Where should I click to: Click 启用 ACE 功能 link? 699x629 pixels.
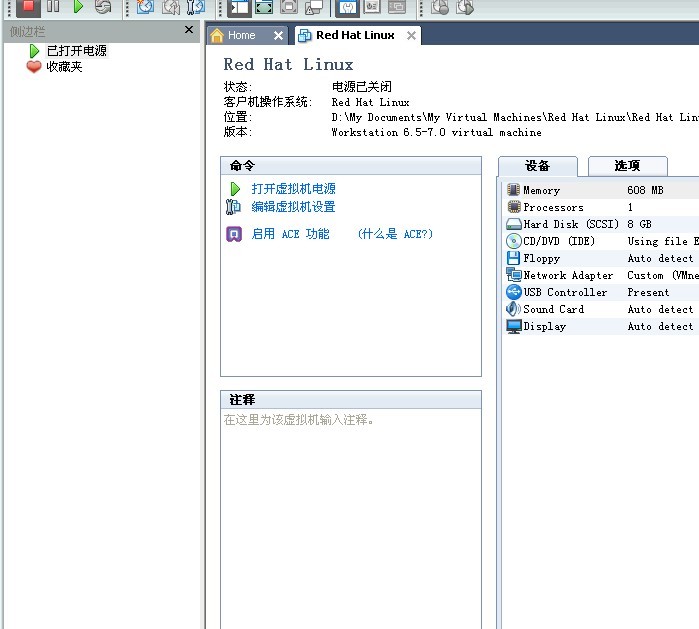click(290, 234)
